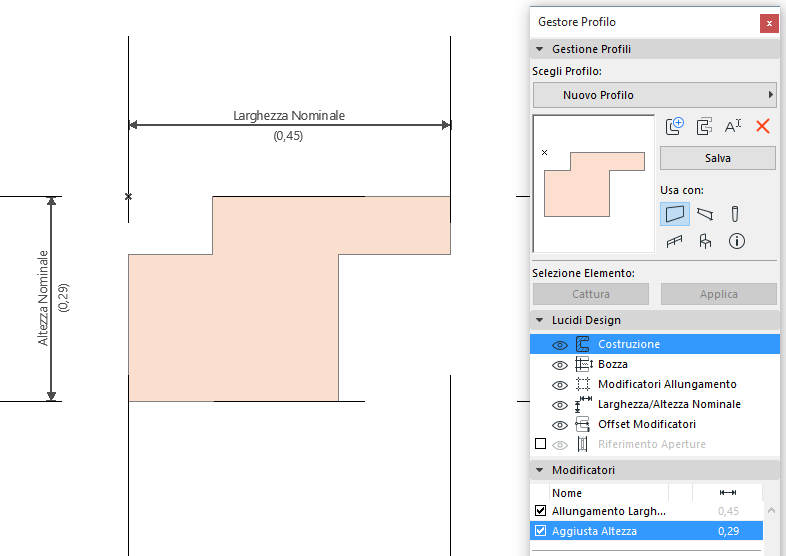Toggle Offset Modificatori eye visibility
This screenshot has width=786, height=556.
tap(559, 425)
